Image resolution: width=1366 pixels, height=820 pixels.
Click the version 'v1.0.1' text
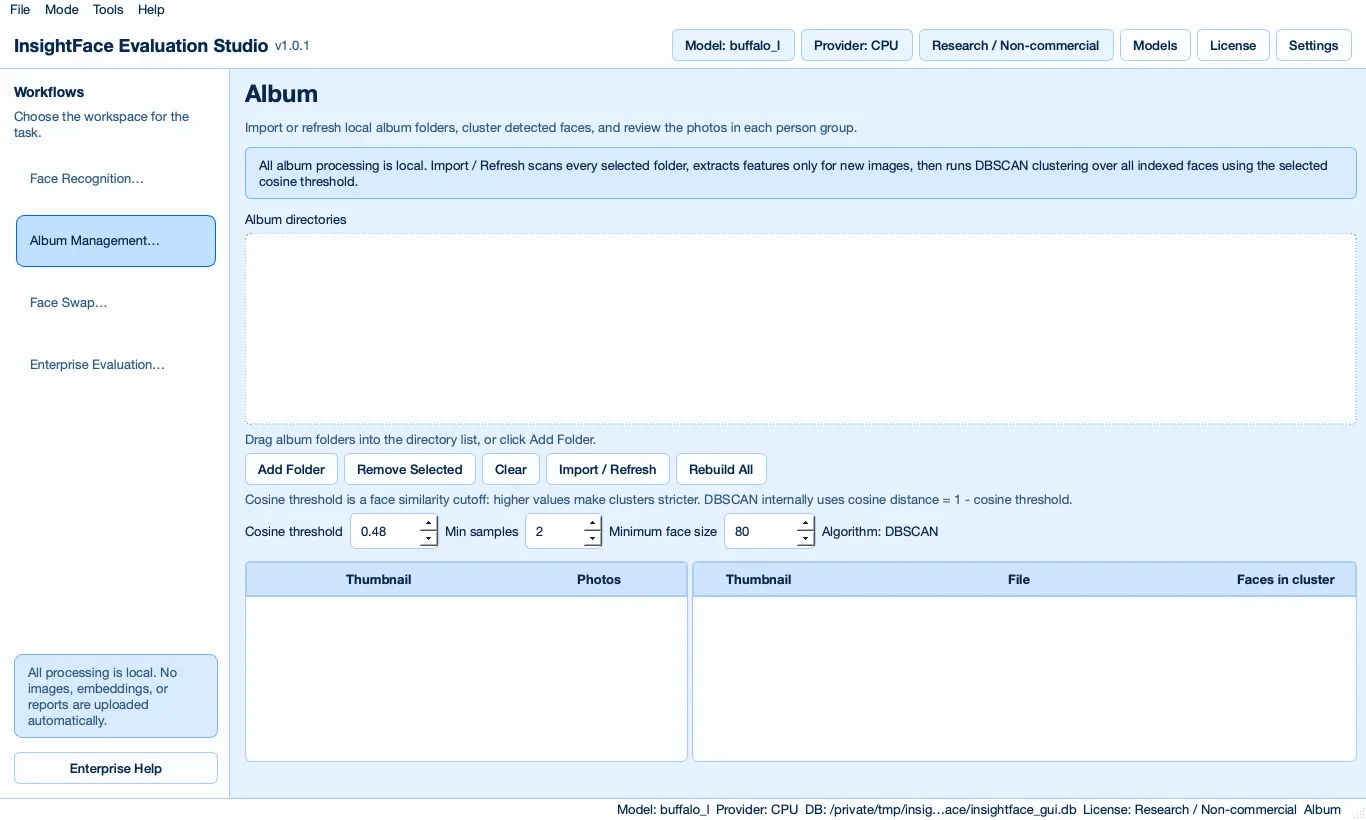point(292,46)
